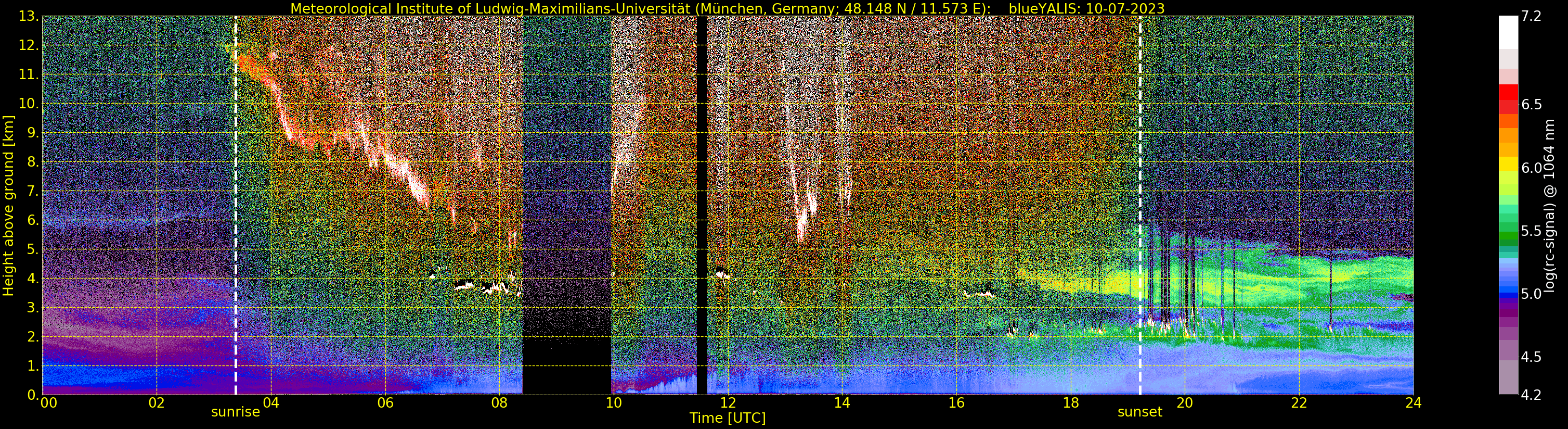Click the '06' tick on the time axis

385,403
